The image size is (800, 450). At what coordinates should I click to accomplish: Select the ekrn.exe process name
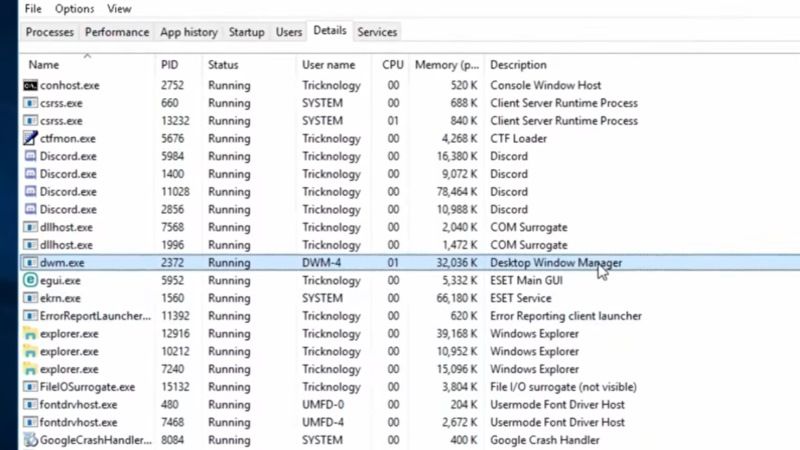pos(60,298)
